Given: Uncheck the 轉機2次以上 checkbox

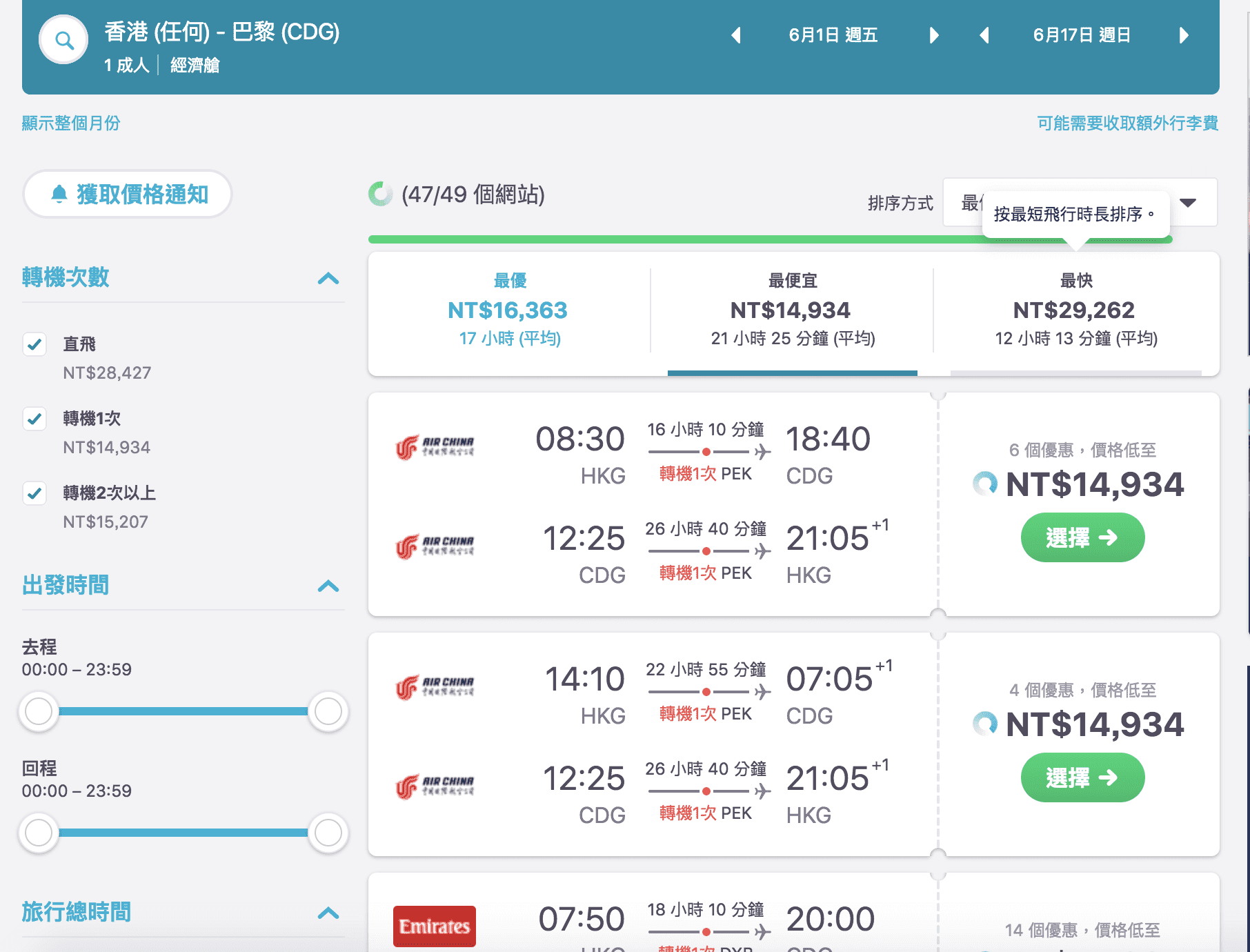Looking at the screenshot, I should point(34,493).
